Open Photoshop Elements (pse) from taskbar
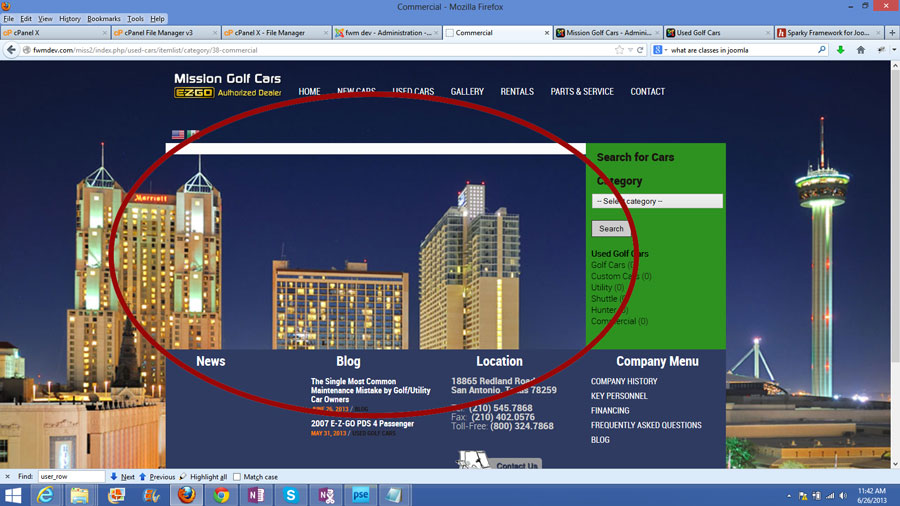Screen dimensions: 900x506 point(360,495)
